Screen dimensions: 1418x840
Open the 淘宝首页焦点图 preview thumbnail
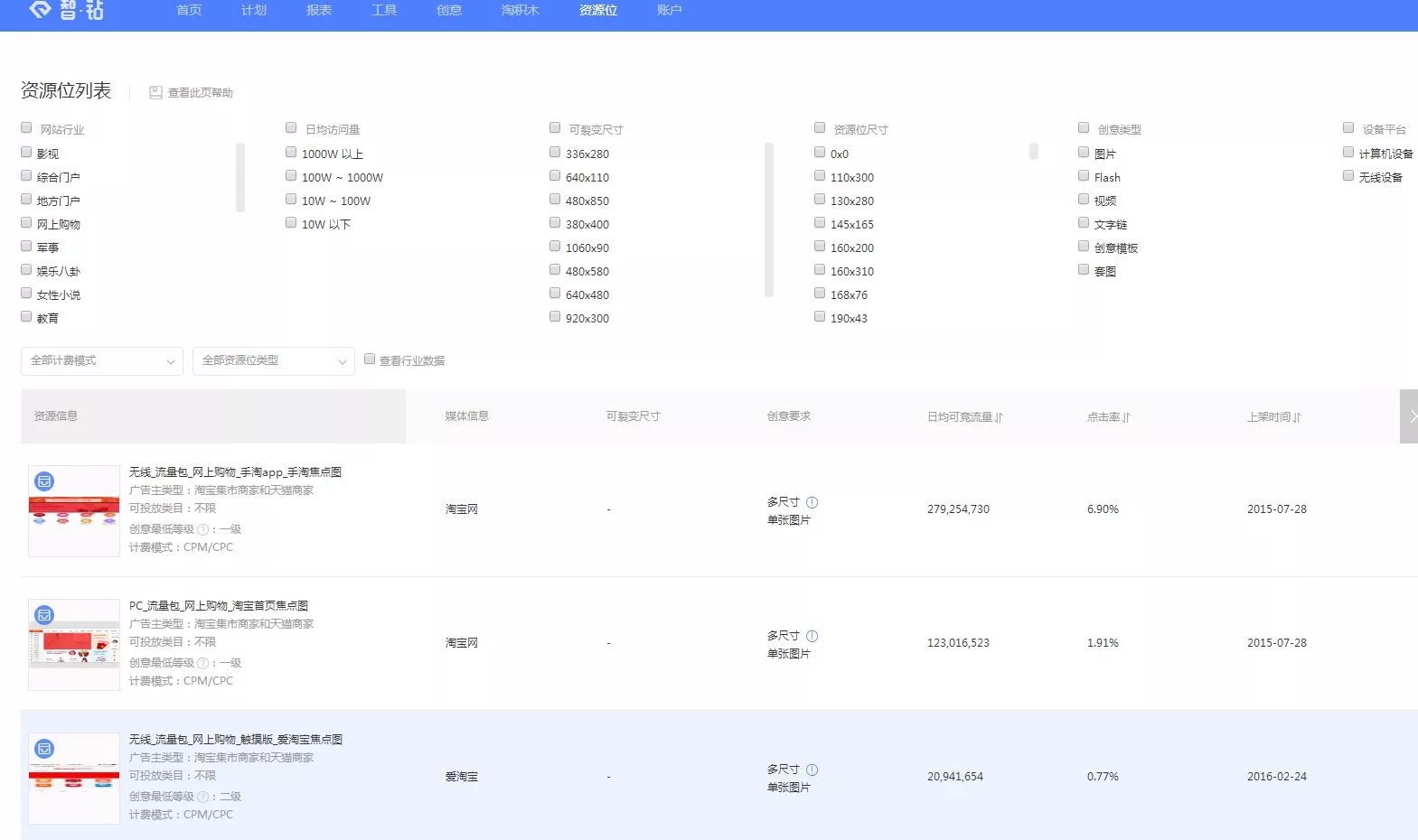coord(74,645)
